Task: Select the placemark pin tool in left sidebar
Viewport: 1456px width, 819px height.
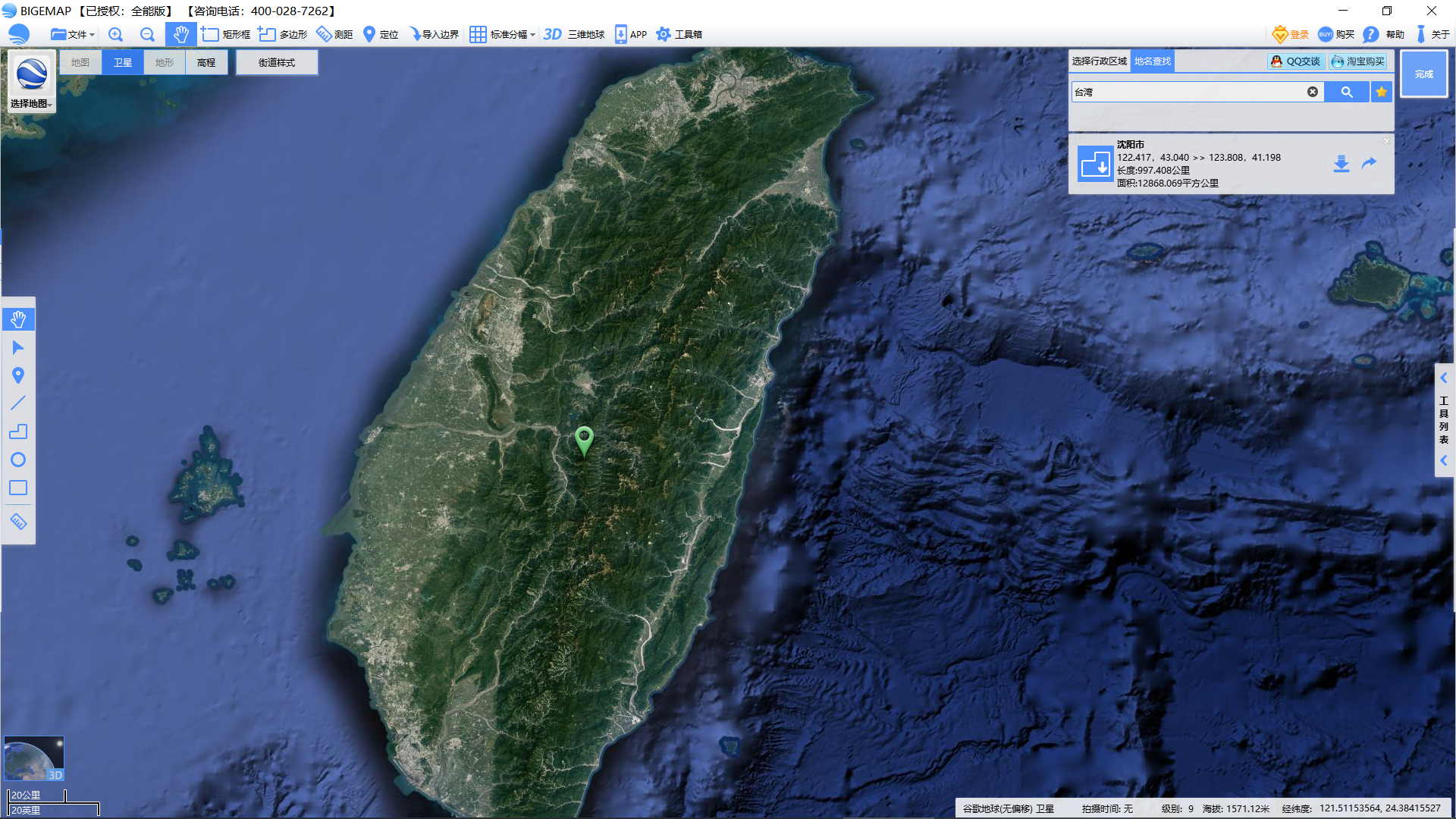Action: click(x=18, y=375)
